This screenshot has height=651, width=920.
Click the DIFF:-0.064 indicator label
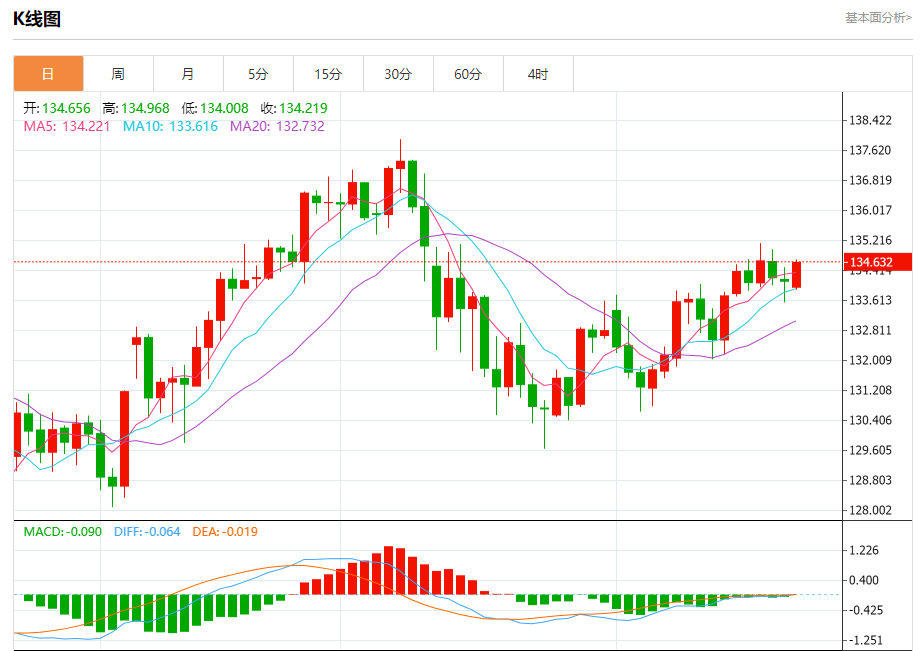tap(147, 532)
